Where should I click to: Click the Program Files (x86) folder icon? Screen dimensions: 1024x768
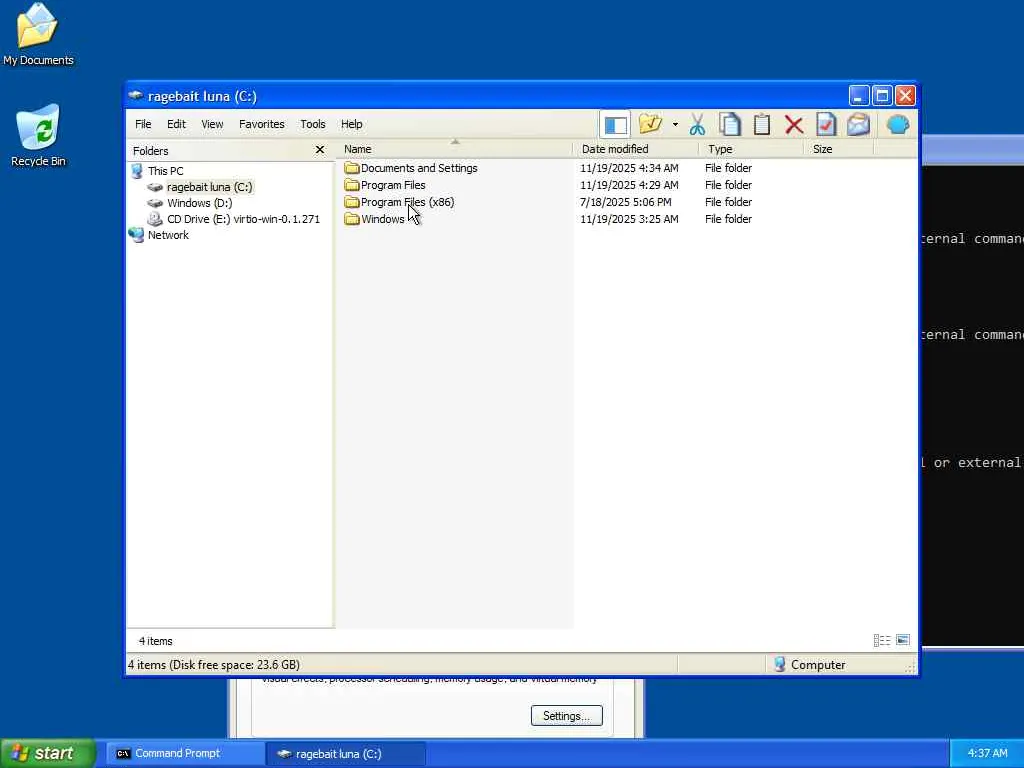352,202
